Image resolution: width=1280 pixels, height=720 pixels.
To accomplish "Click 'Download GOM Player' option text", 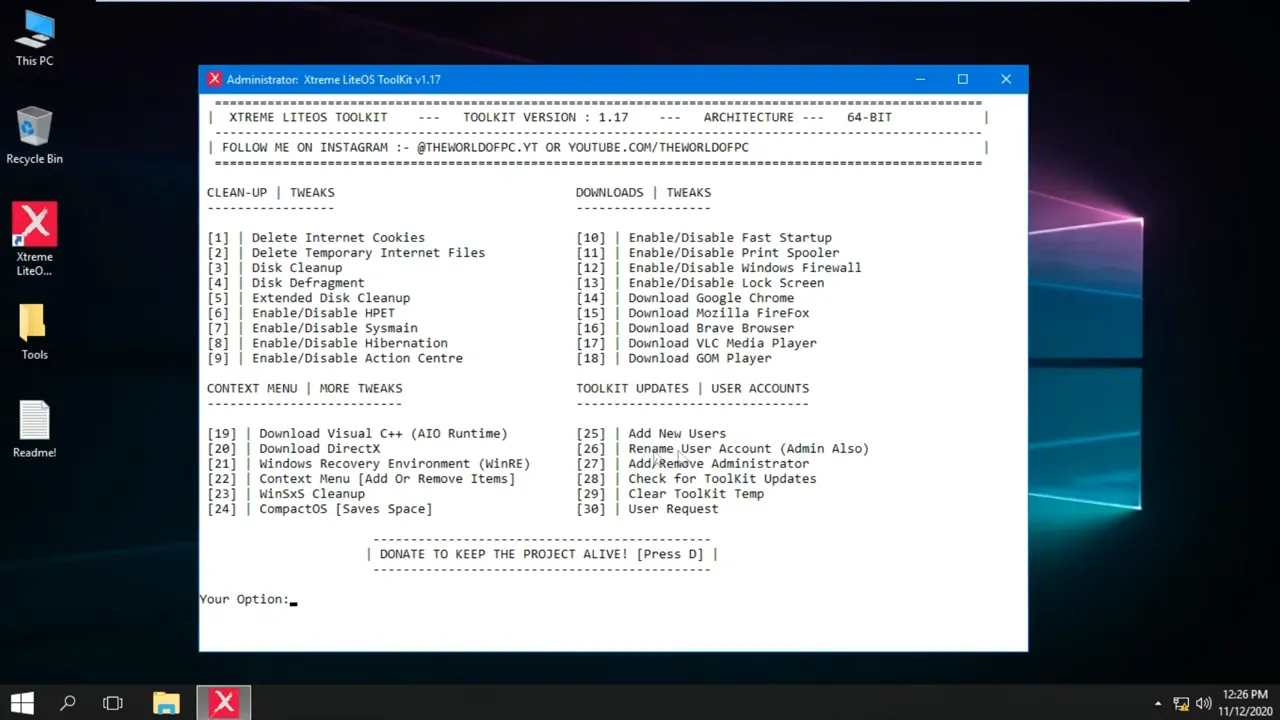I will (x=700, y=358).
